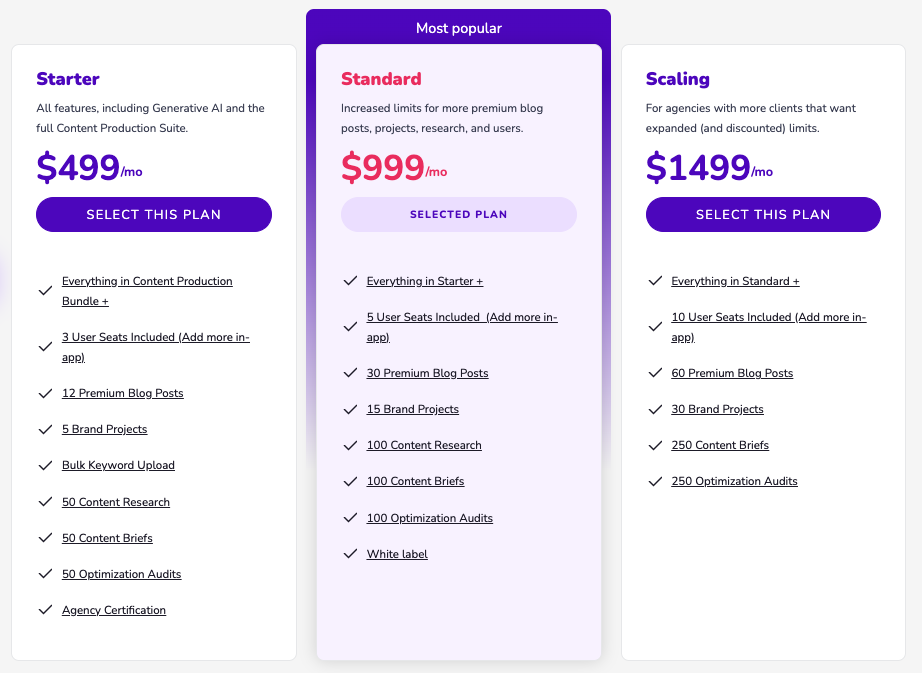The image size is (922, 673).
Task: Click checkmark icon beside Agency Certification
Action: (x=45, y=610)
